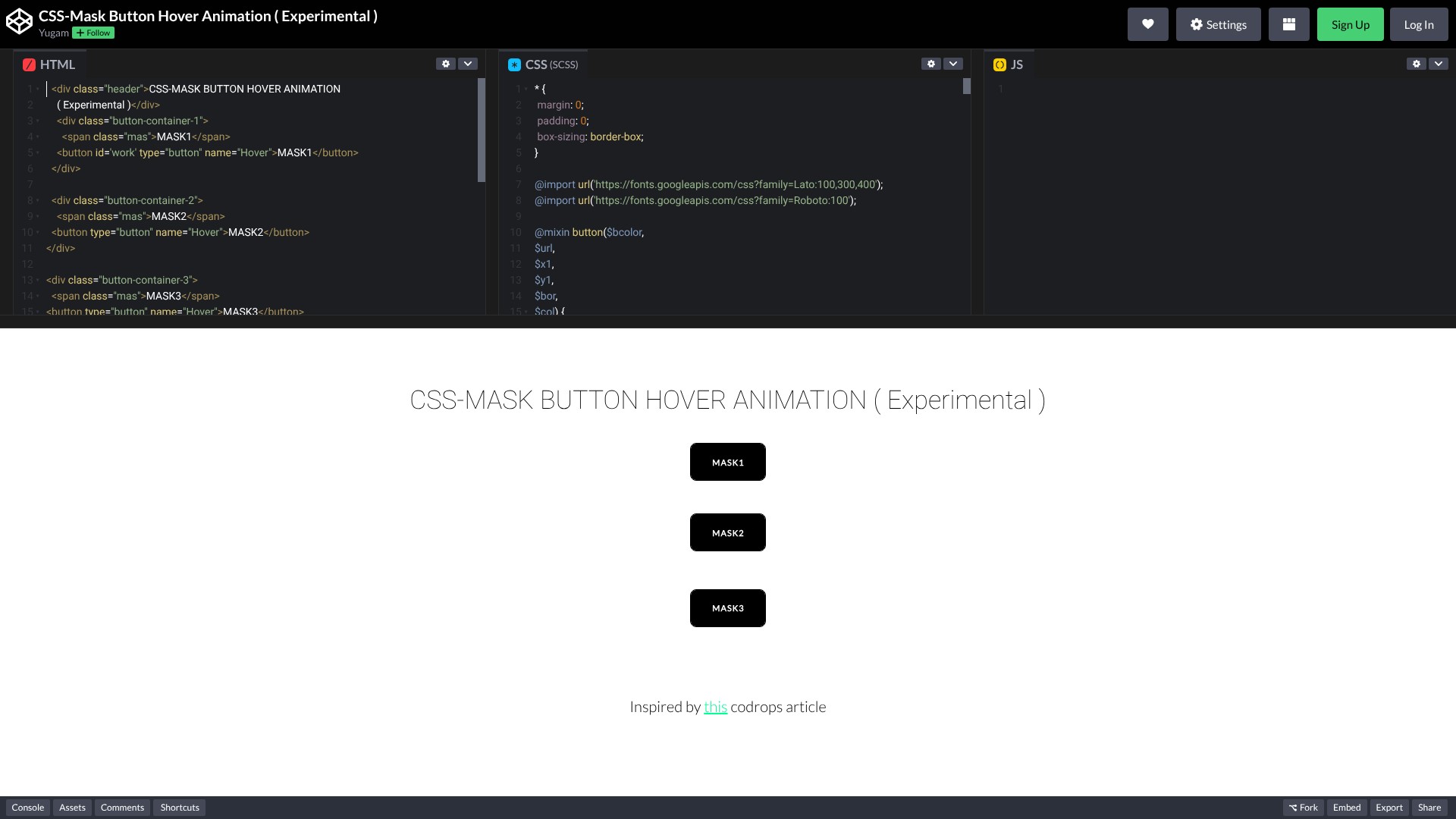The height and width of the screenshot is (819, 1456).
Task: Follow the author Yugam
Action: click(x=93, y=33)
